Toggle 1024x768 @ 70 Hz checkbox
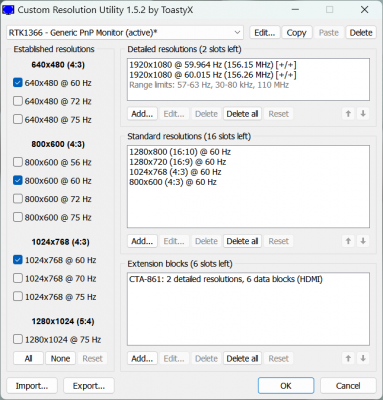Viewport: 383px width, 400px height. tap(18, 278)
